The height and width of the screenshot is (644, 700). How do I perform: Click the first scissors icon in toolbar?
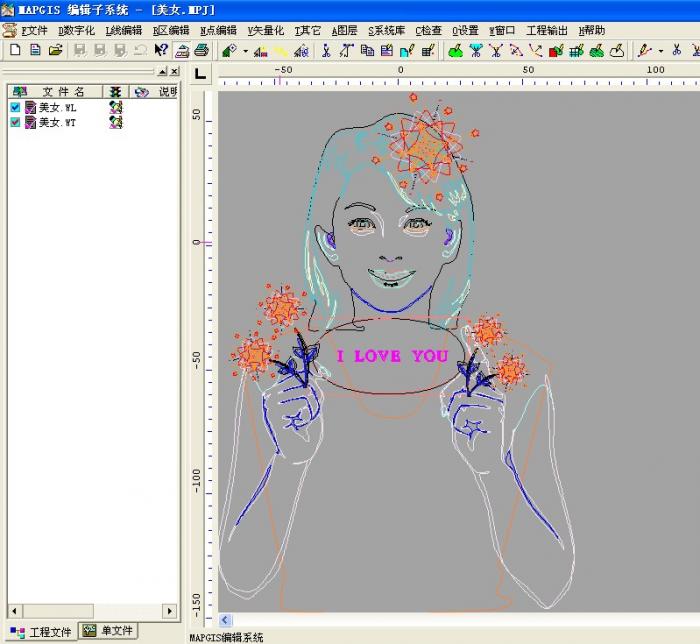326,50
